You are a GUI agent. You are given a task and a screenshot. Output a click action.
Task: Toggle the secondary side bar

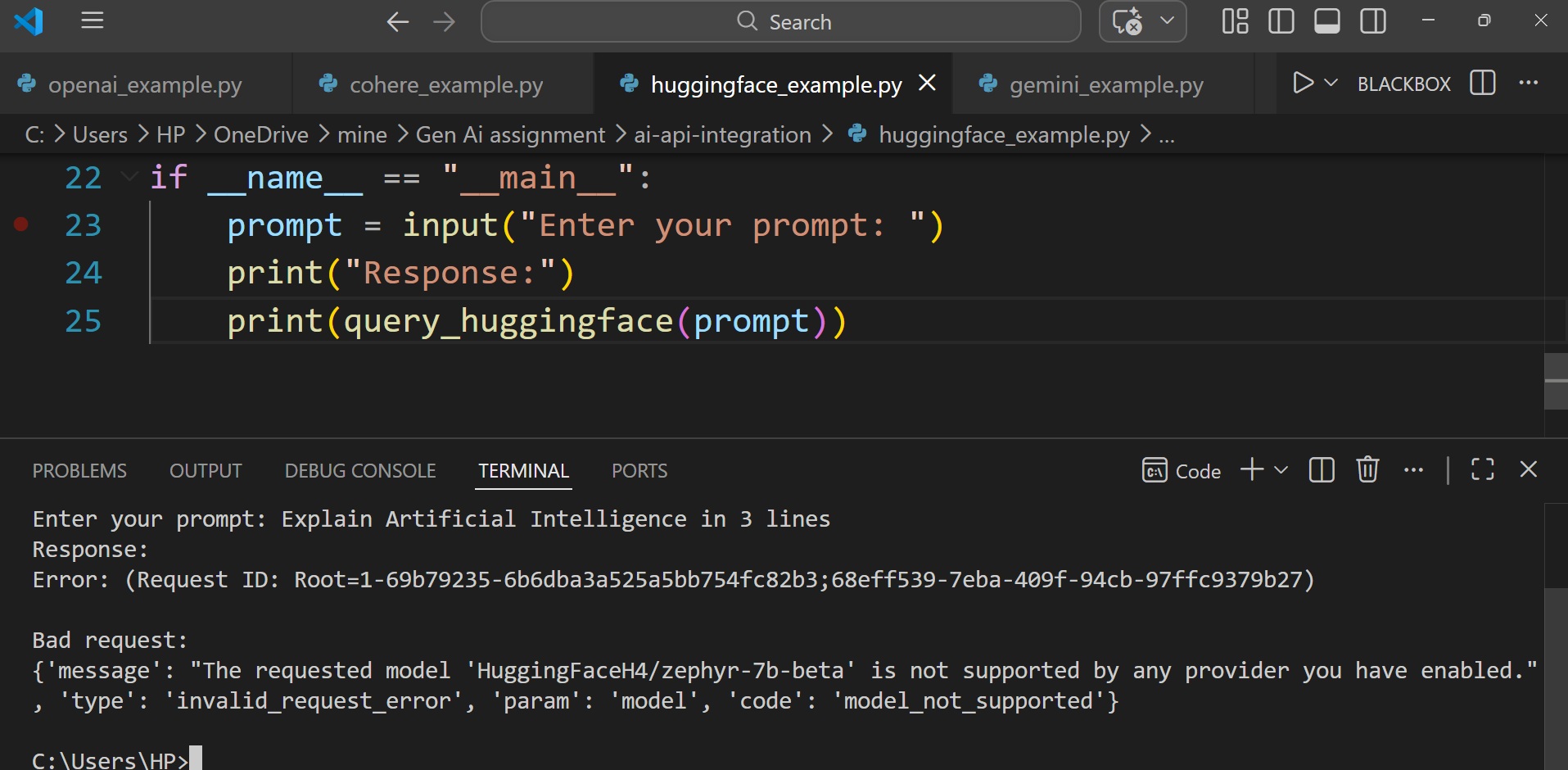click(x=1373, y=21)
